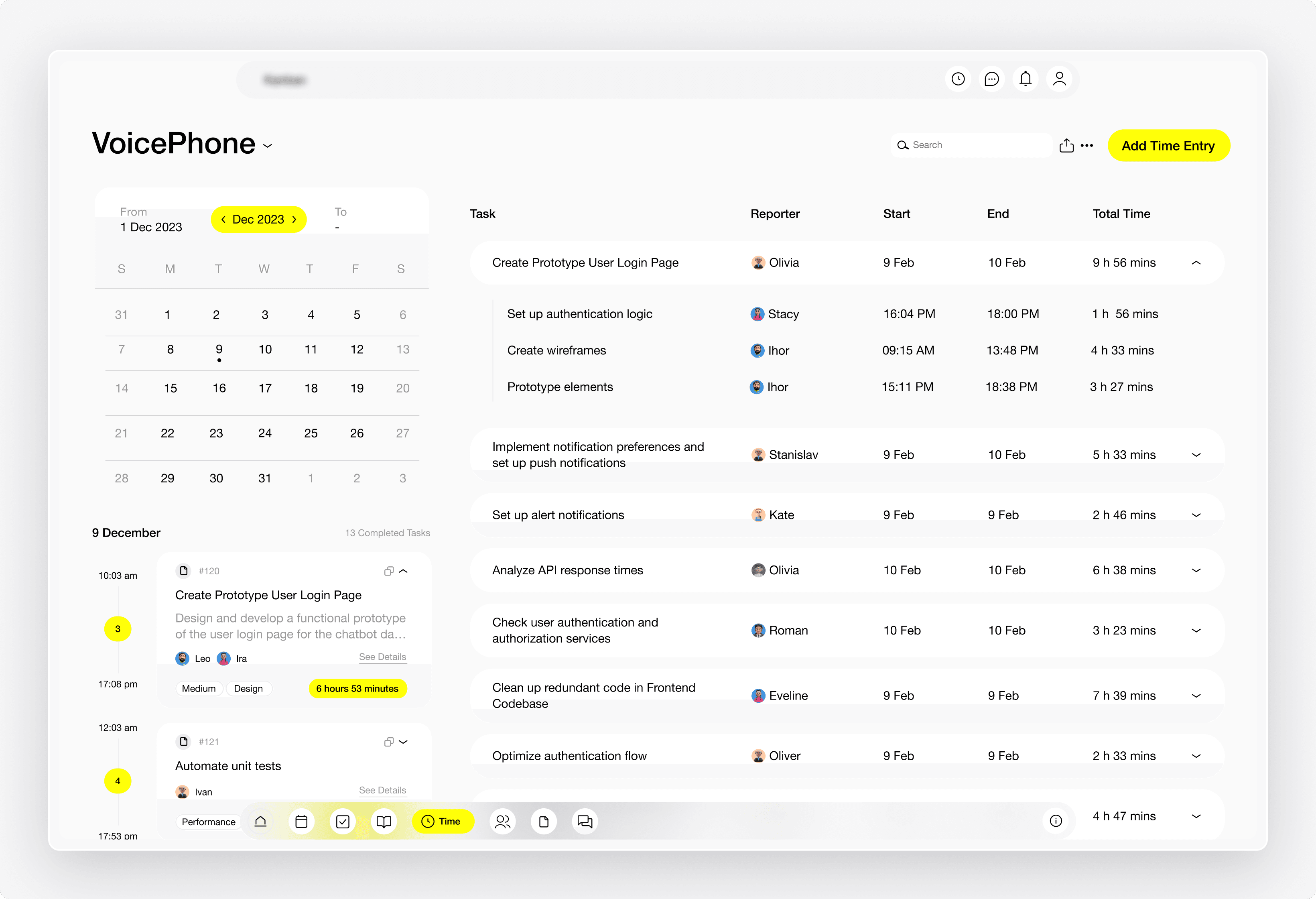Click the Task column header

(x=482, y=214)
